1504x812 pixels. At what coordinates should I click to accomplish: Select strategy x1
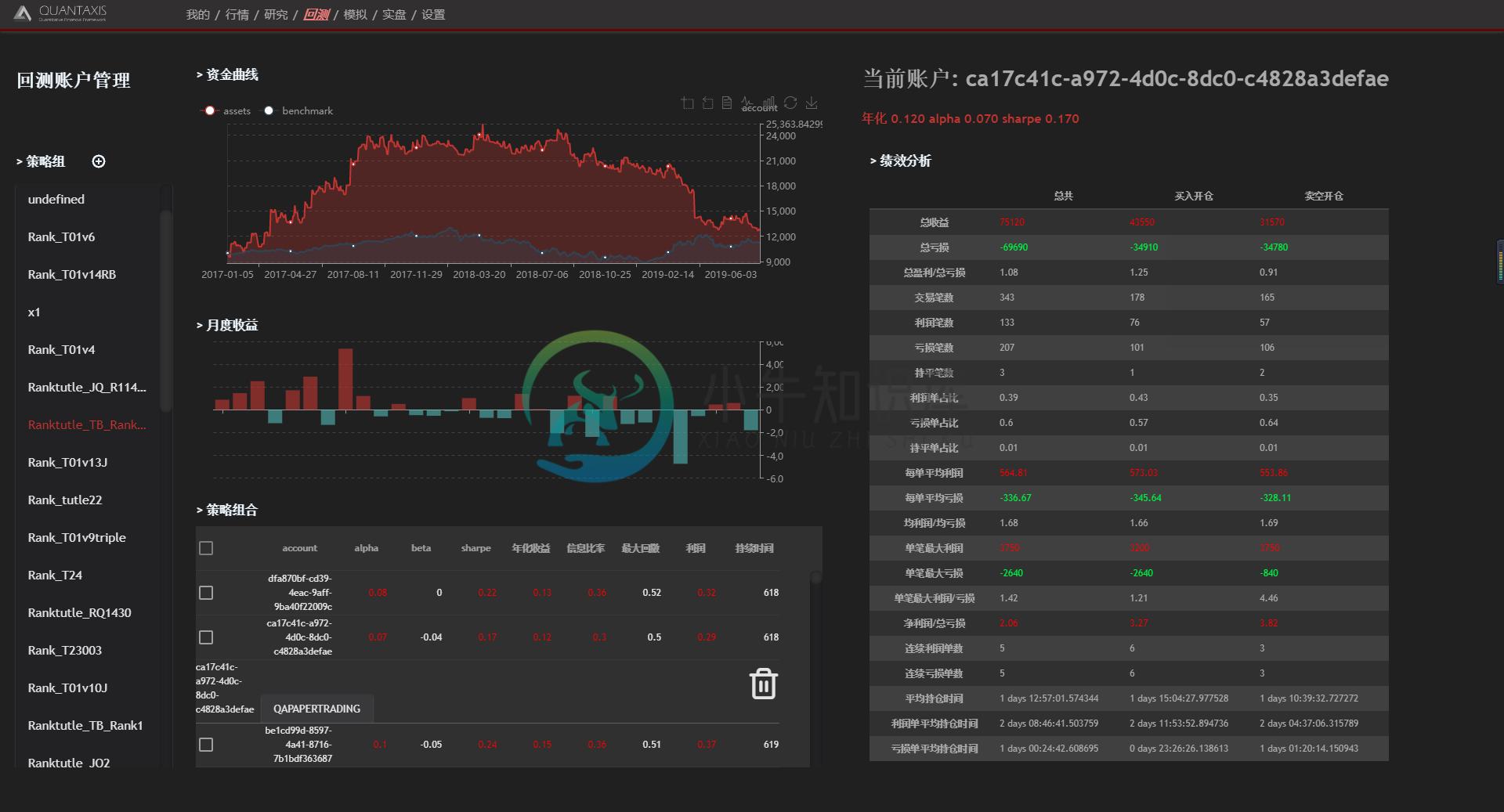[34, 312]
